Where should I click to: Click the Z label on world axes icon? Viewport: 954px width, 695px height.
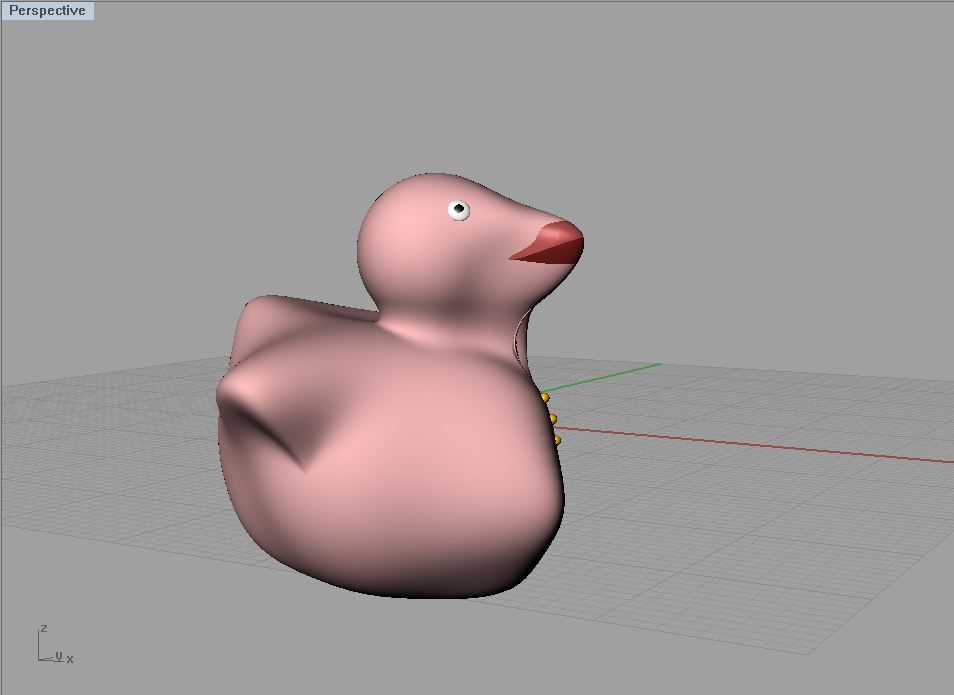[x=43, y=628]
